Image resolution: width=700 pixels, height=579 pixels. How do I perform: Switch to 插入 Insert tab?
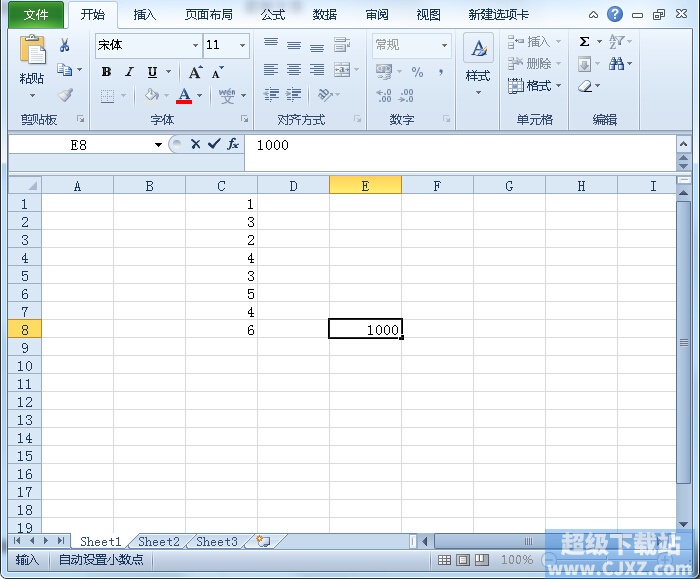pos(145,15)
